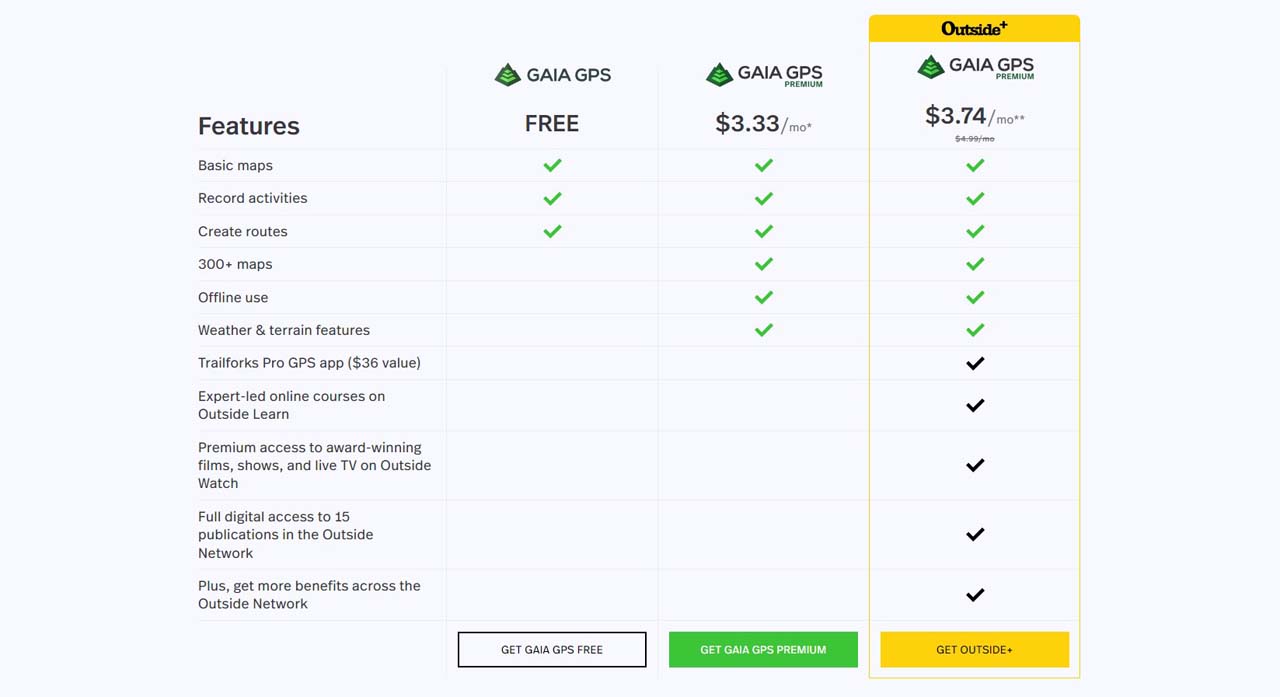
Task: Click the 300+ maps checkmark in $3.33 column
Action: (764, 264)
